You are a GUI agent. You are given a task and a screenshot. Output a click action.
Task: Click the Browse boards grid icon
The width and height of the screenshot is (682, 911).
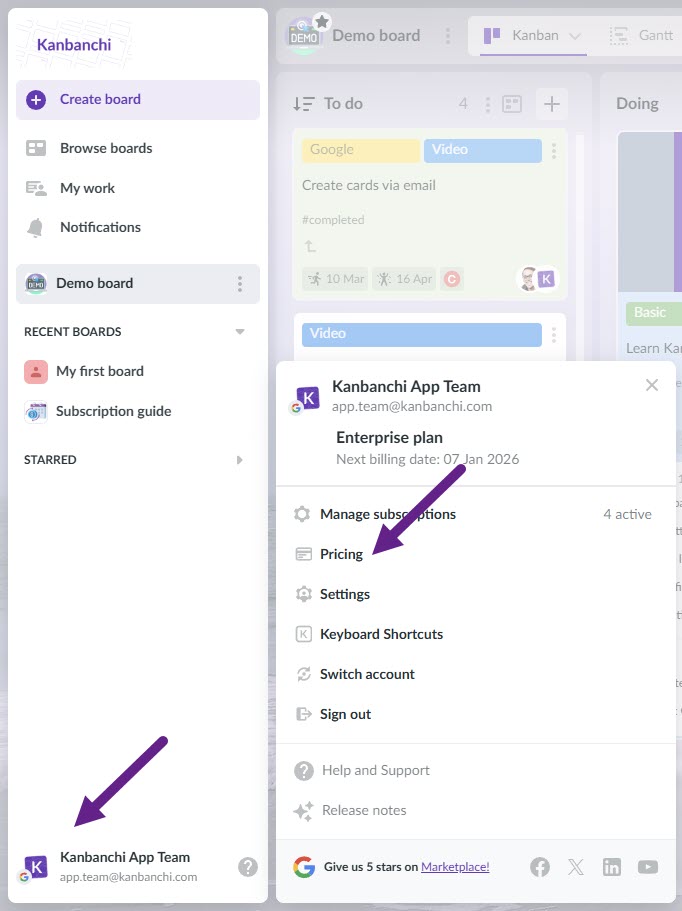pos(36,148)
